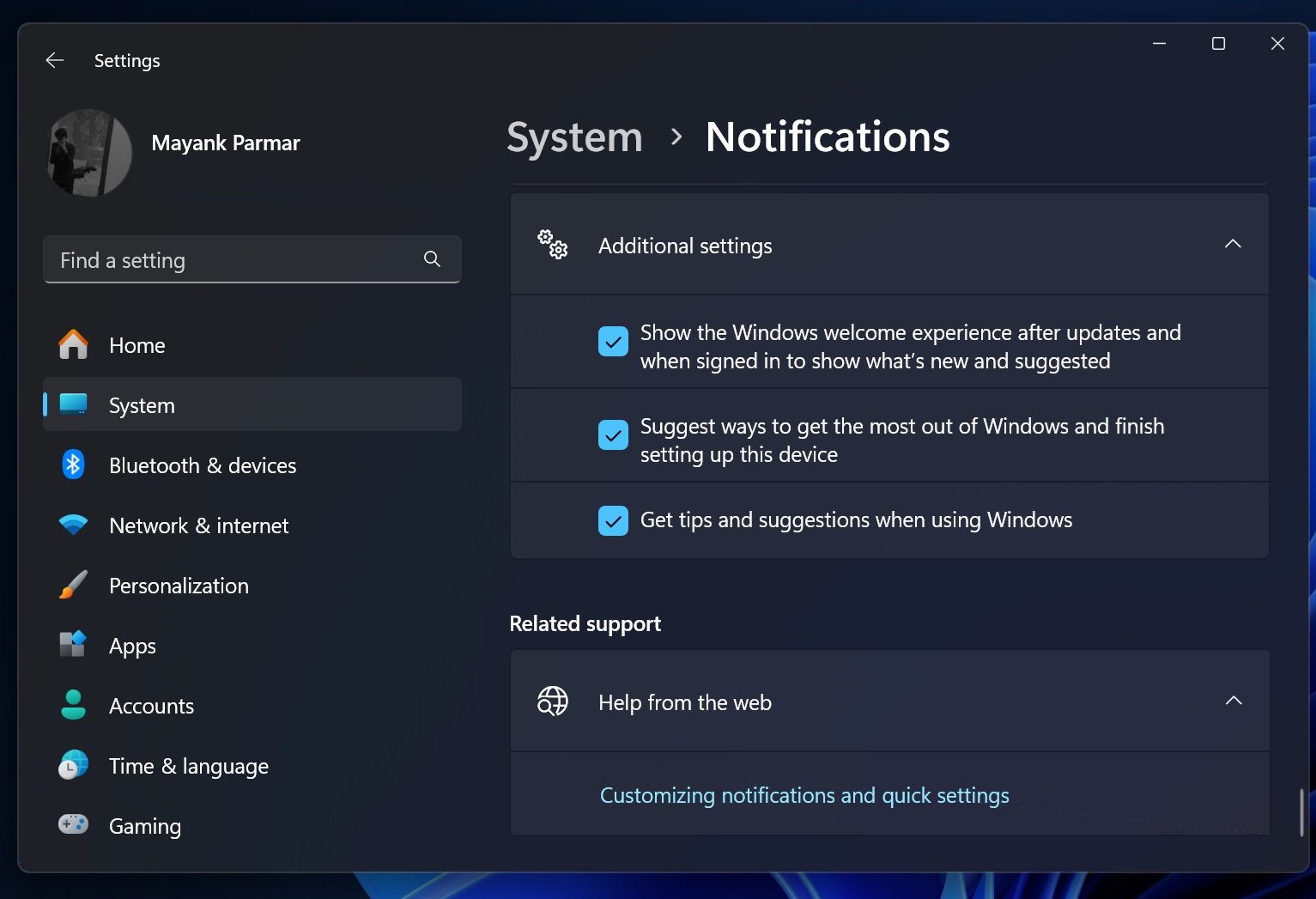Collapse the Additional settings section
This screenshot has width=1316, height=899.
coord(1233,244)
